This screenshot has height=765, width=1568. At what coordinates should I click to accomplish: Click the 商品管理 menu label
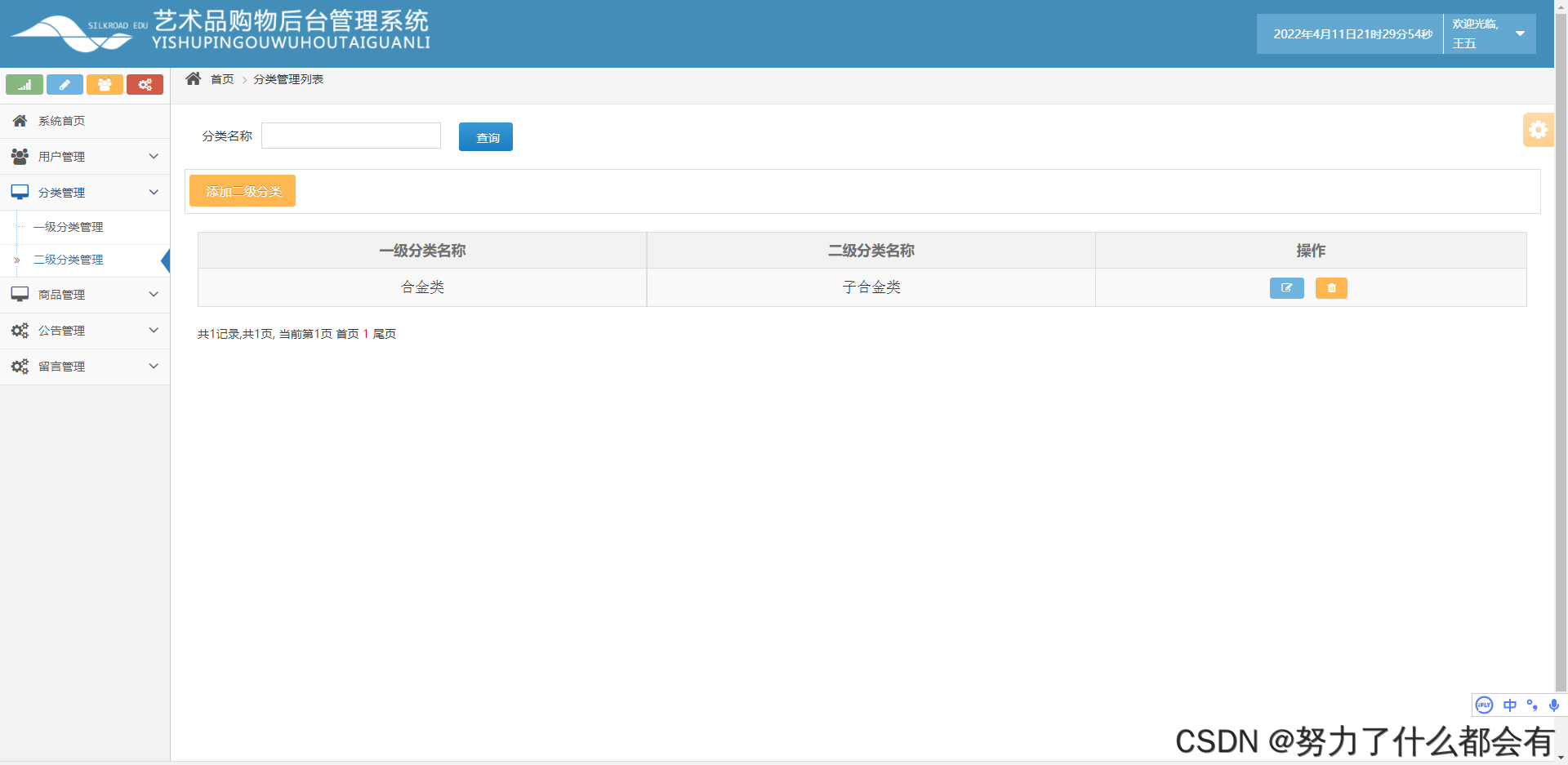pyautogui.click(x=62, y=295)
